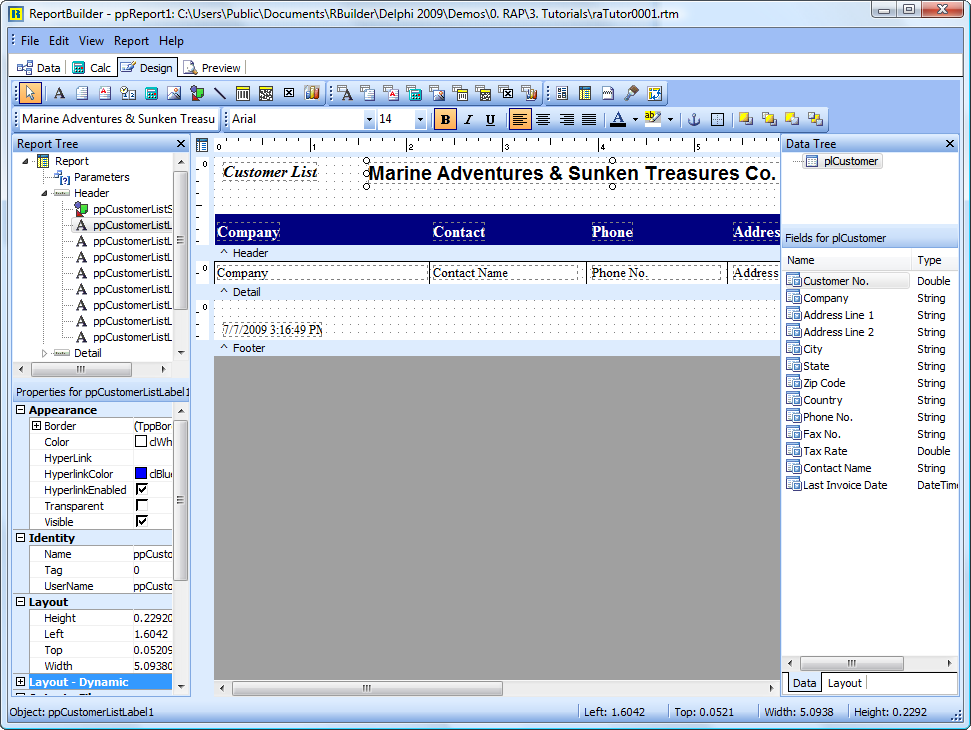
Task: Open the font color dropdown arrow
Action: 635,119
